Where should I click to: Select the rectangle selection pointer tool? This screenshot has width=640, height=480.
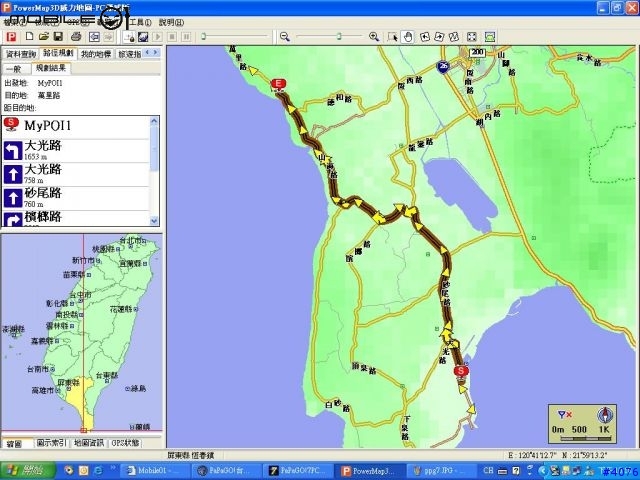[x=393, y=37]
